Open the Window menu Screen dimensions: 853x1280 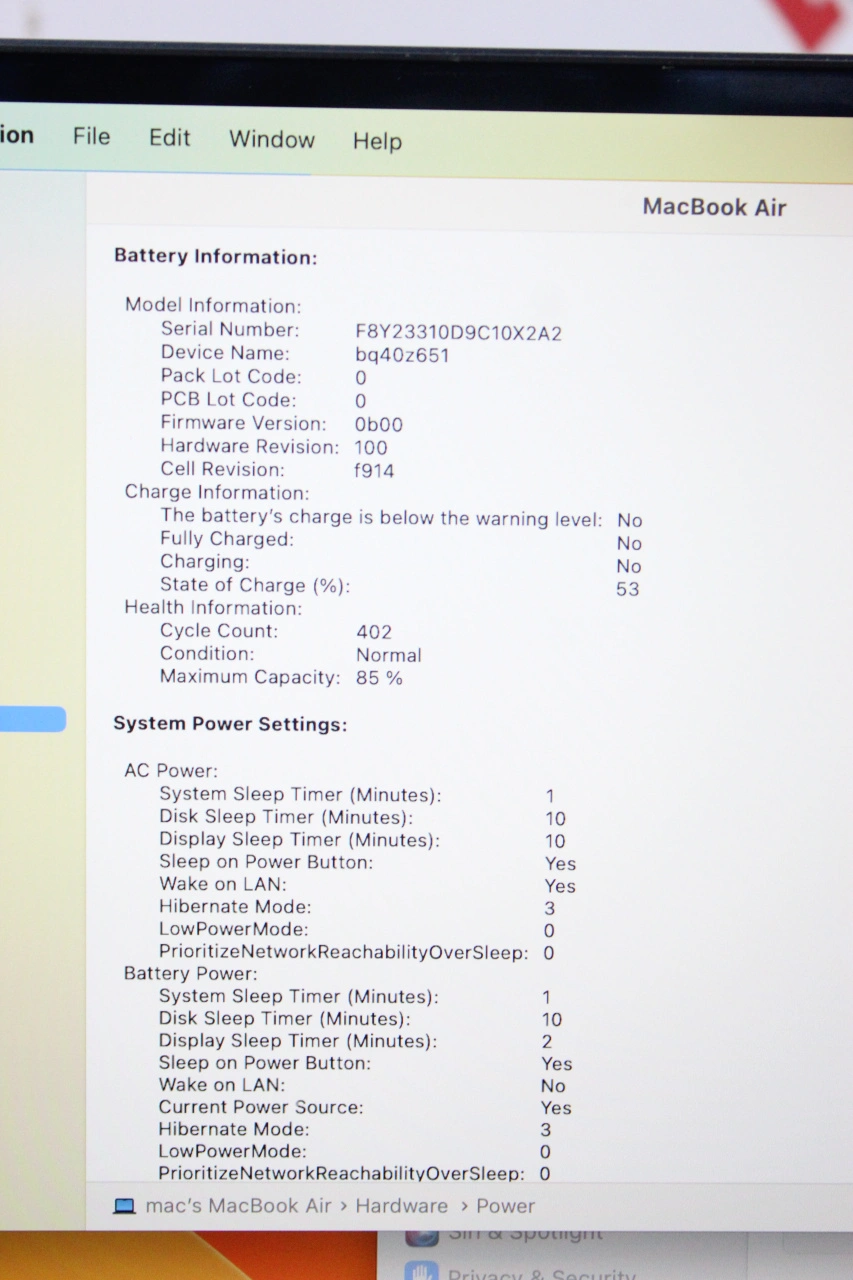pyautogui.click(x=271, y=139)
